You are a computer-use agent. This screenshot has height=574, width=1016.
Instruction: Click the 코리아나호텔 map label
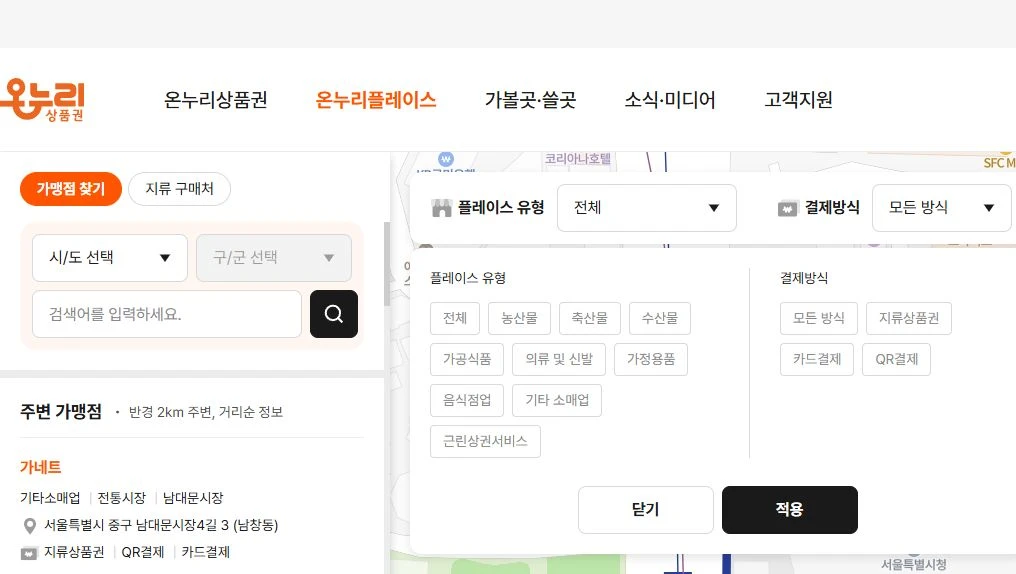pyautogui.click(x=578, y=159)
